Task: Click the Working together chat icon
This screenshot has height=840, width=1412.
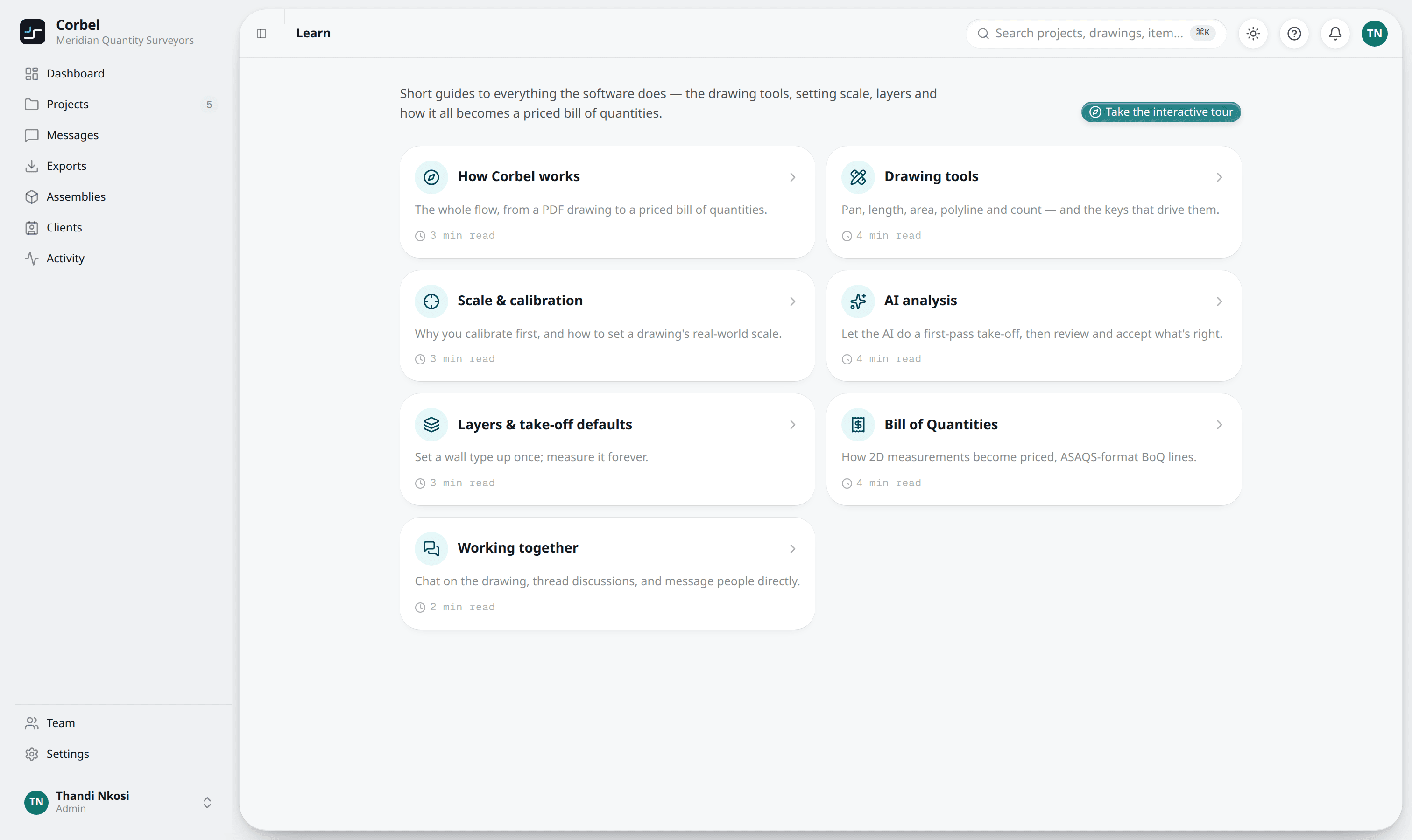Action: point(431,548)
